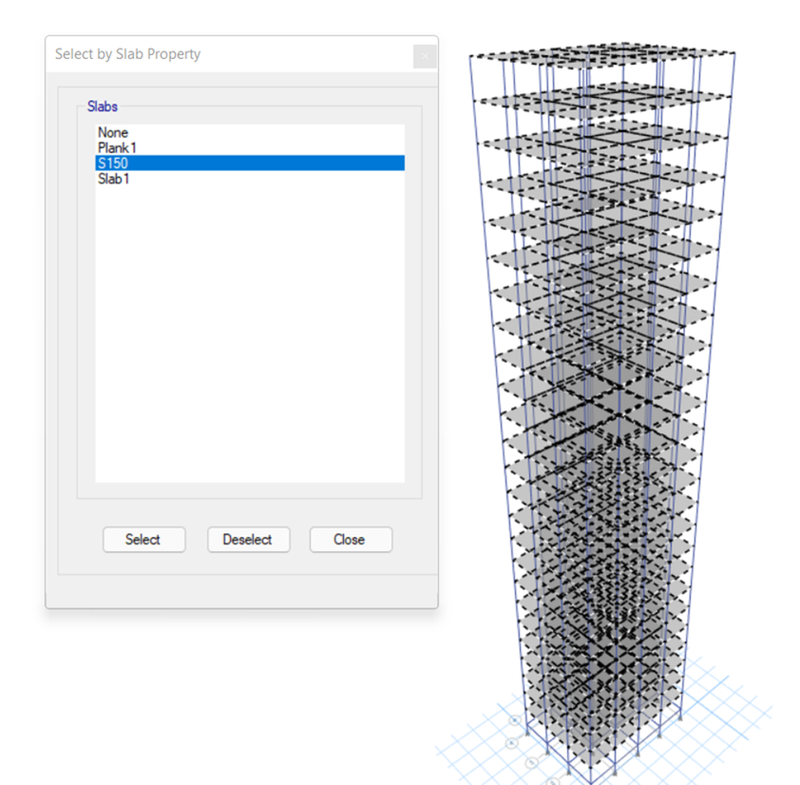This screenshot has height=785, width=800.
Task: Close the Select by Slab Property window
Action: click(424, 56)
